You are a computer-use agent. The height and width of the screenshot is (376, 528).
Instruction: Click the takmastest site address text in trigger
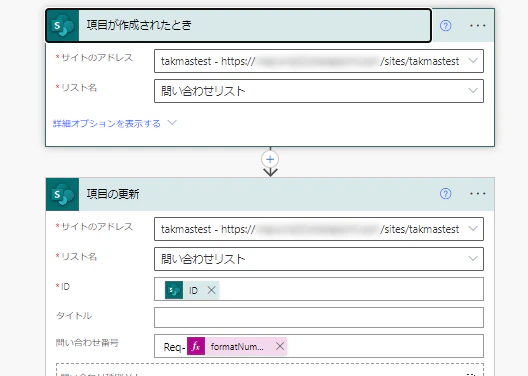click(310, 61)
